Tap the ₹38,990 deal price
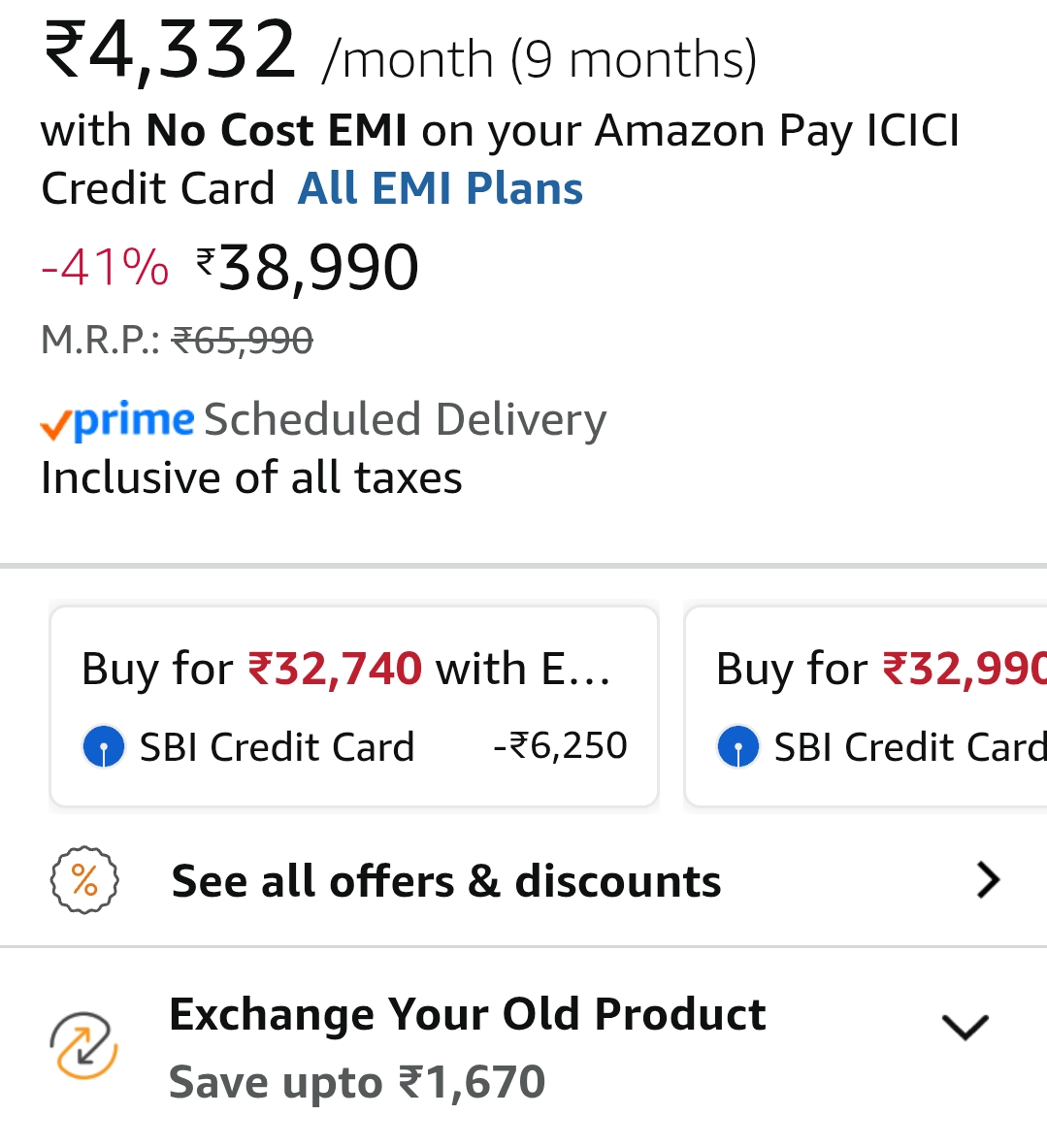1047x1148 pixels. (x=309, y=268)
